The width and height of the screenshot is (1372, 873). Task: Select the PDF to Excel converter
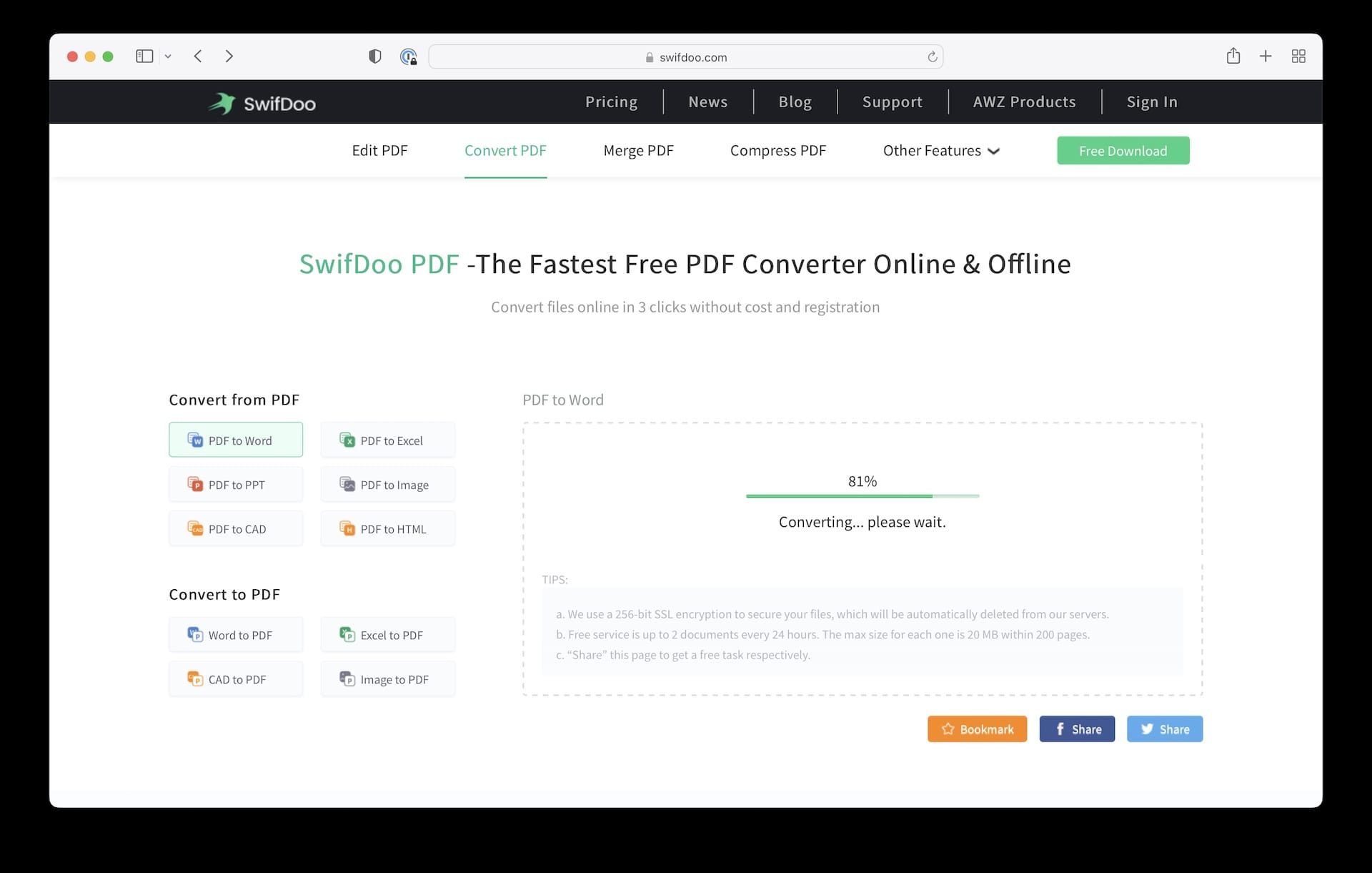[387, 440]
